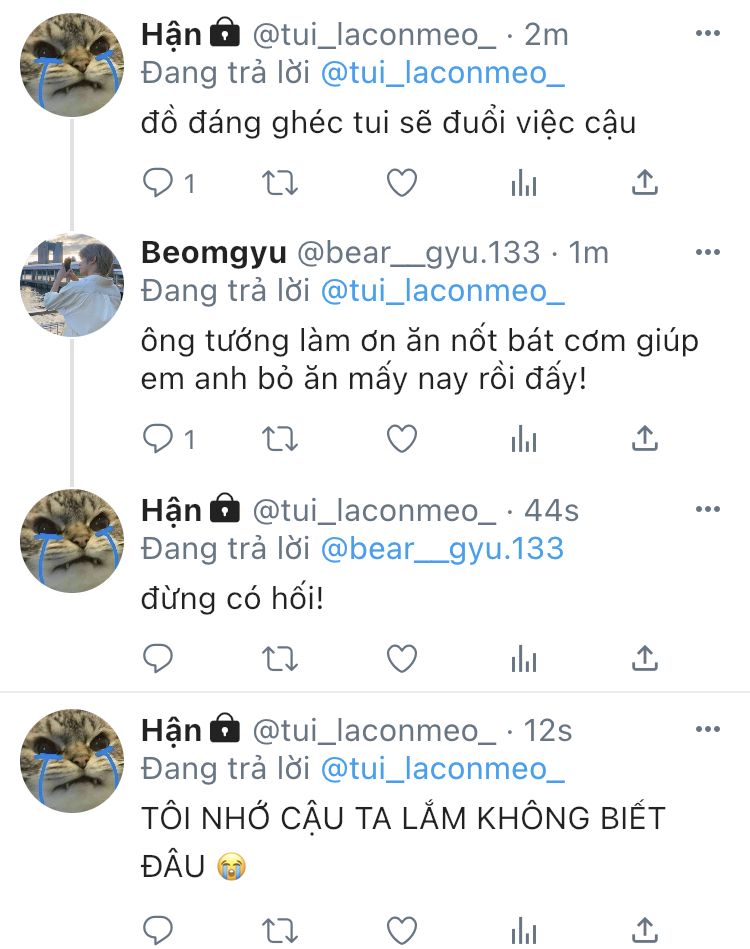This screenshot has width=750, height=949.
Task: Like Beomgyu's reply tweet
Action: tap(402, 439)
